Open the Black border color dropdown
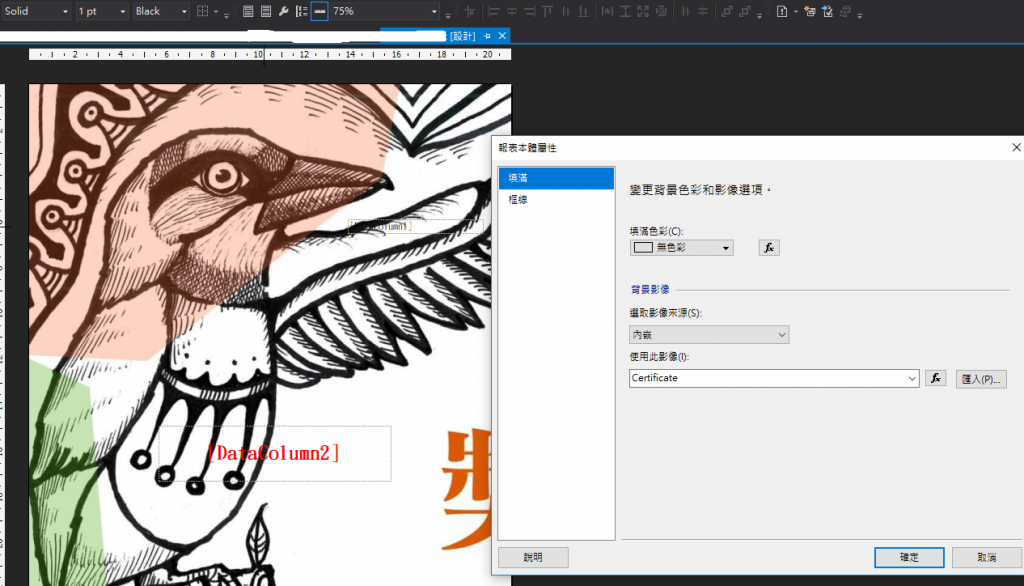The height and width of the screenshot is (586, 1024). point(161,11)
